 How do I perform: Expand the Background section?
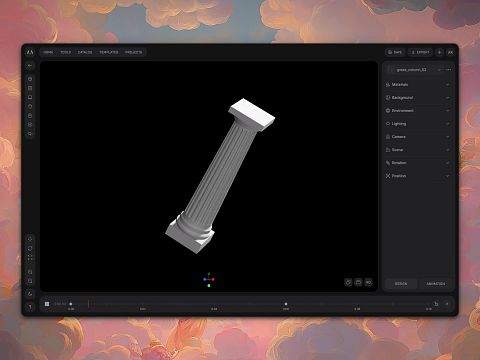pyautogui.click(x=418, y=98)
